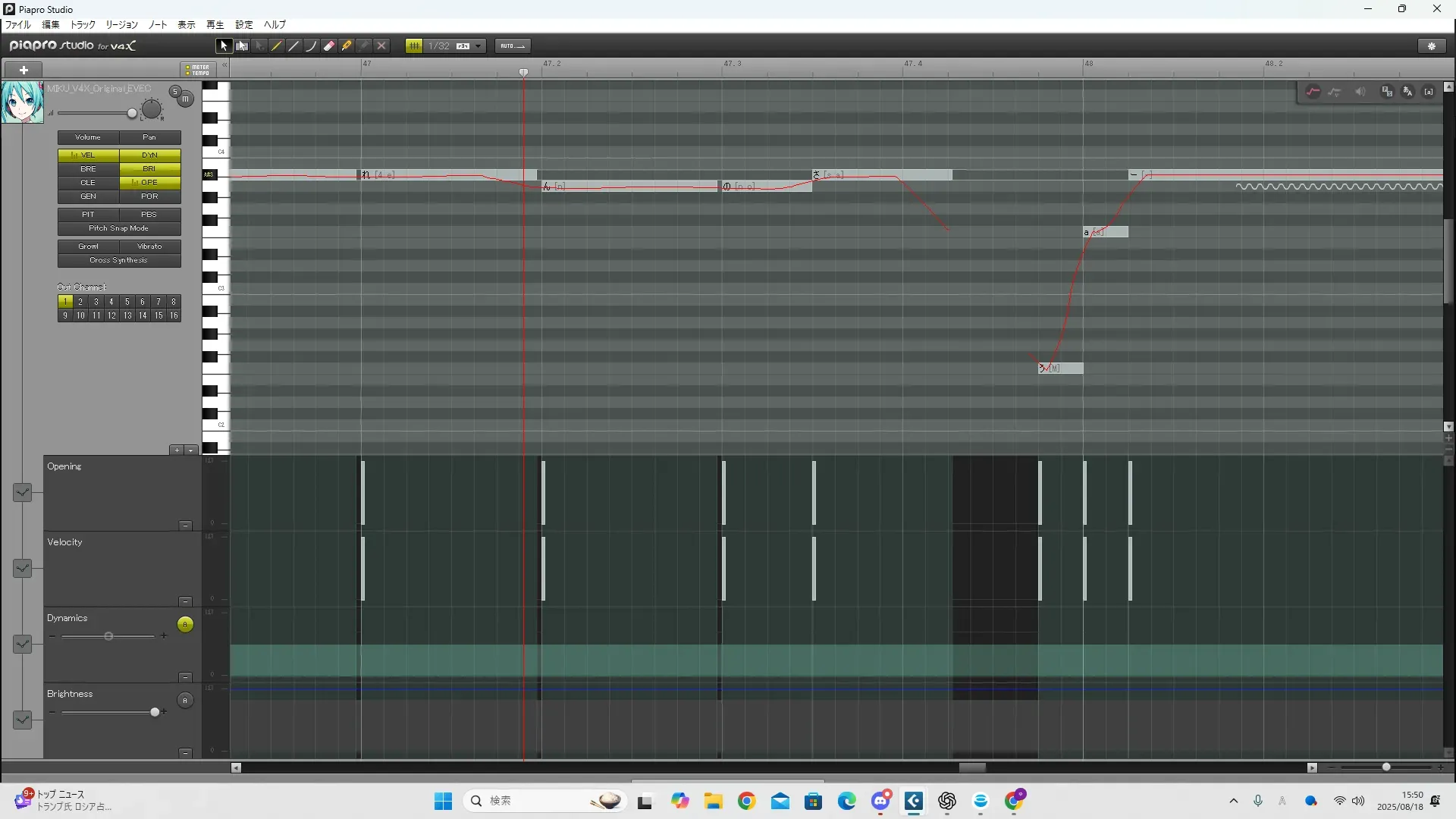Click the lyrics あA display icon
The height and width of the screenshot is (819, 1456).
[1407, 92]
